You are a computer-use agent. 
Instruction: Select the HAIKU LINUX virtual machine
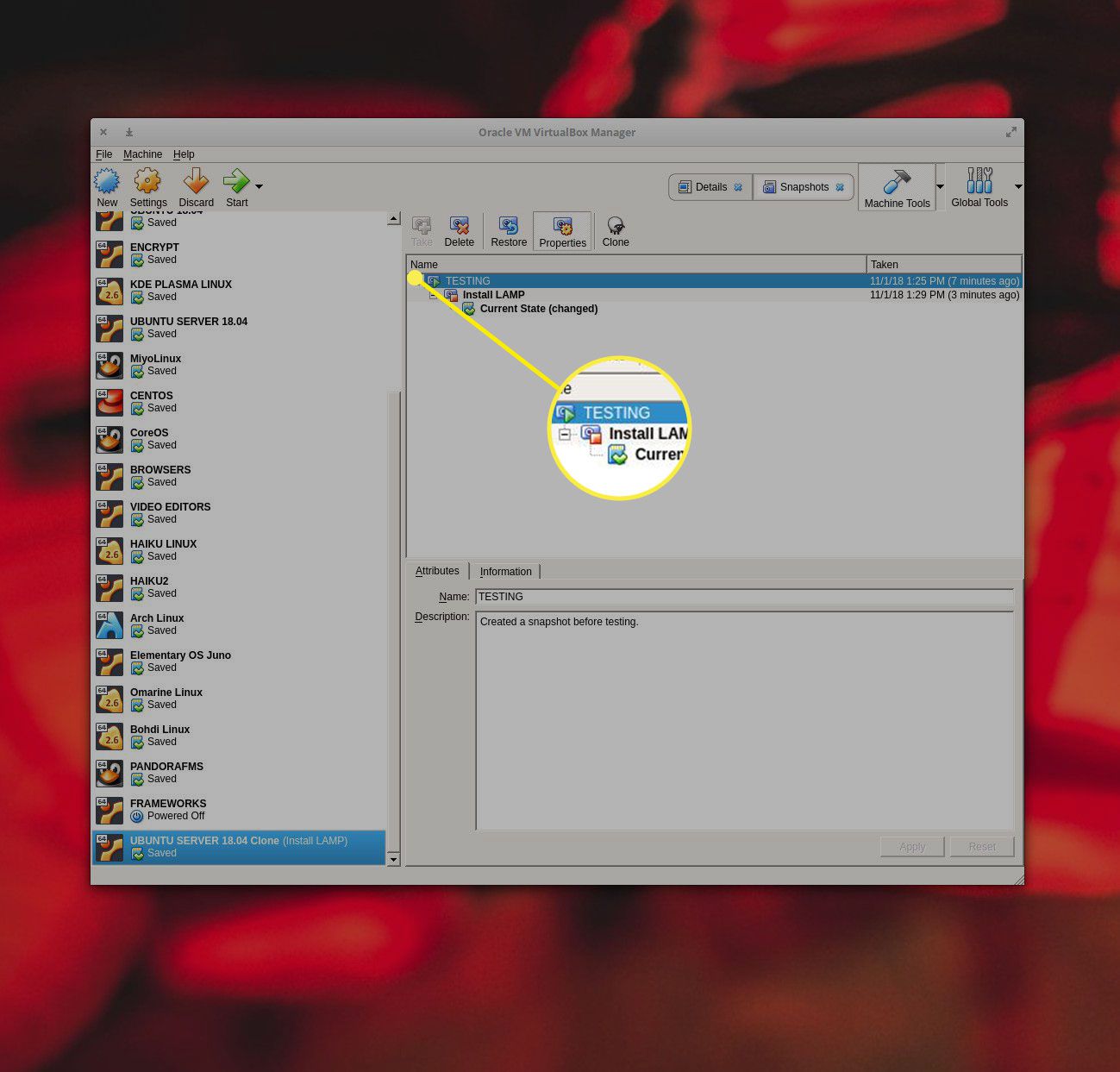(239, 550)
